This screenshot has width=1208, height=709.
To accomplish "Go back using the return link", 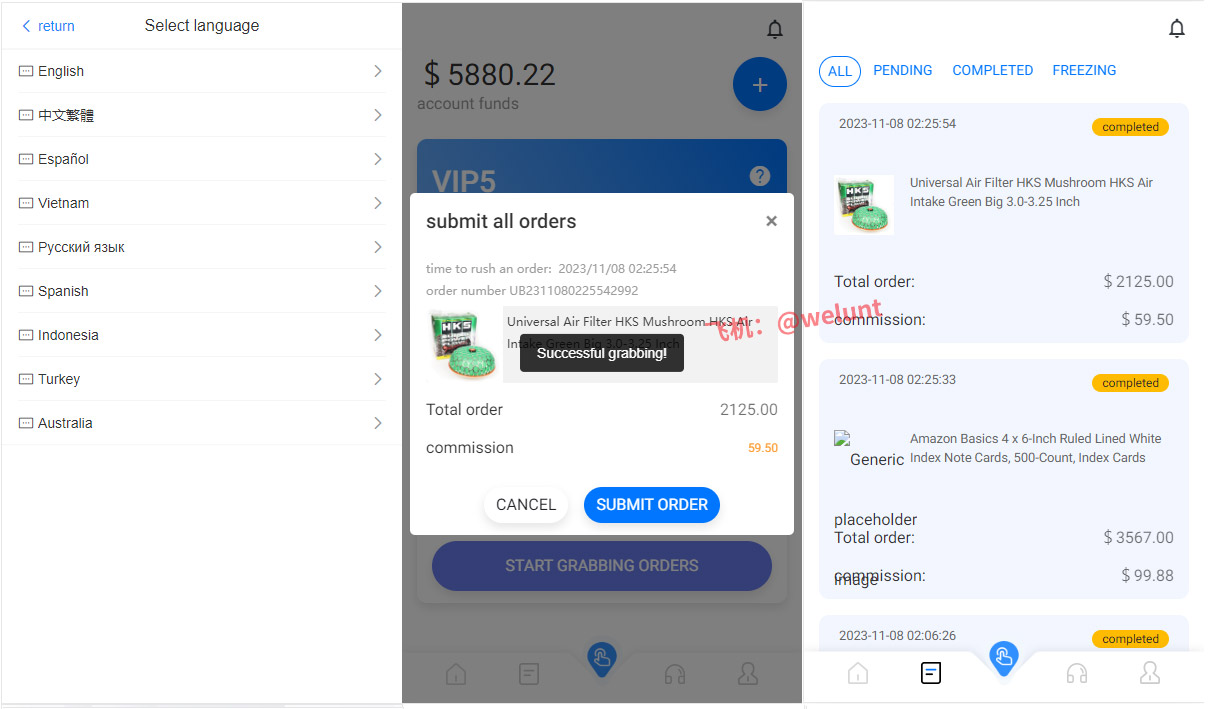I will [x=48, y=26].
